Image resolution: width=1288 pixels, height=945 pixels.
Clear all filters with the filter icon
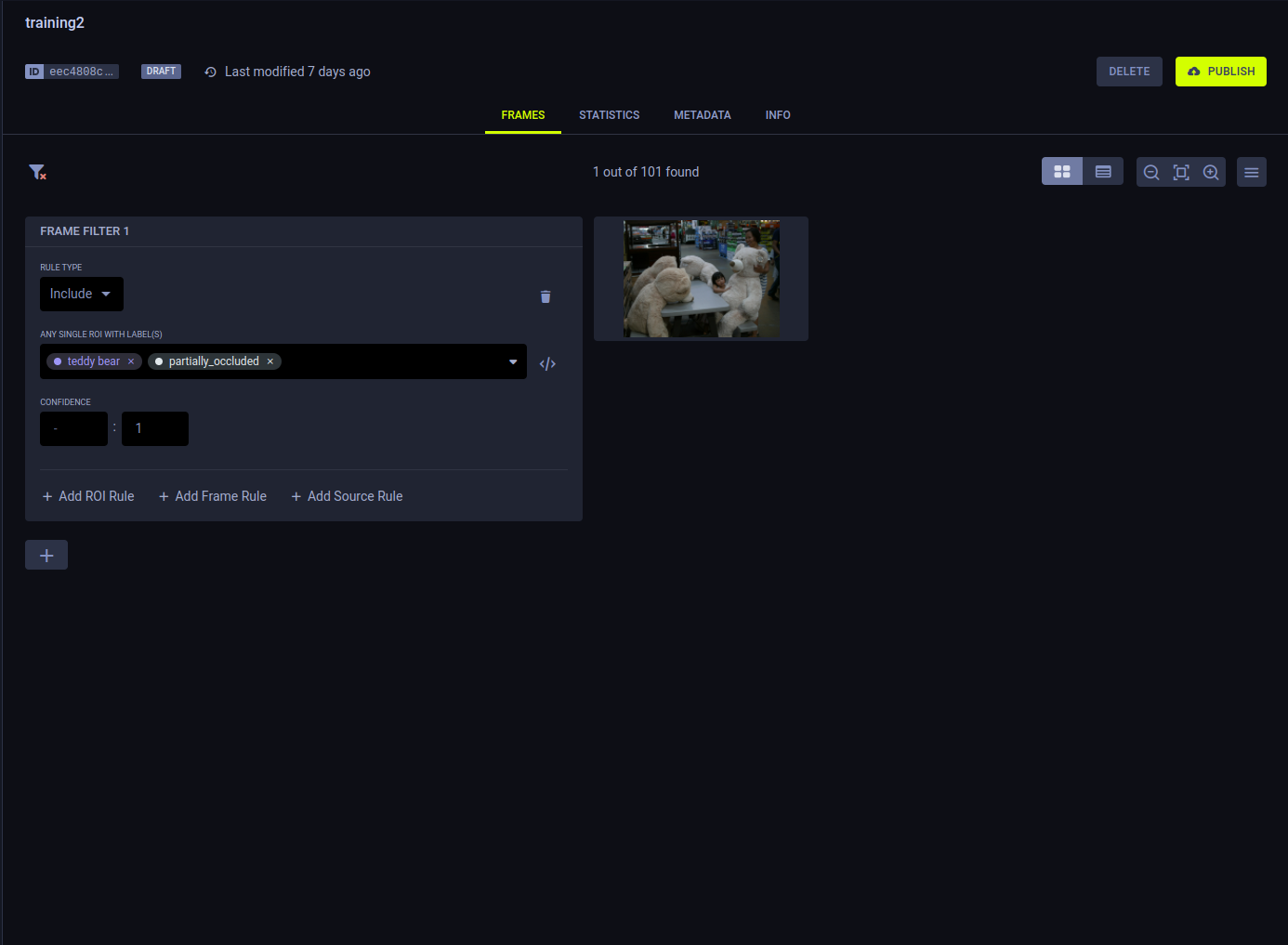click(37, 172)
